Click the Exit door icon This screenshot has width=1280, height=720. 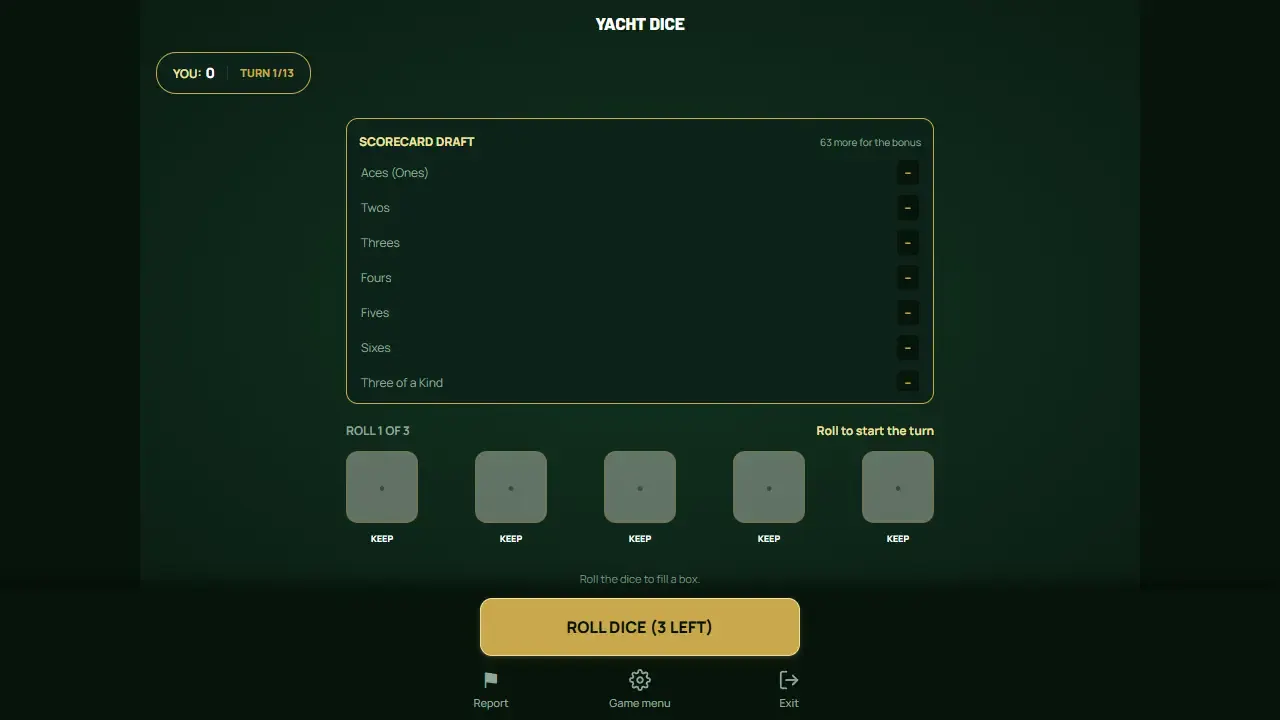[789, 680]
